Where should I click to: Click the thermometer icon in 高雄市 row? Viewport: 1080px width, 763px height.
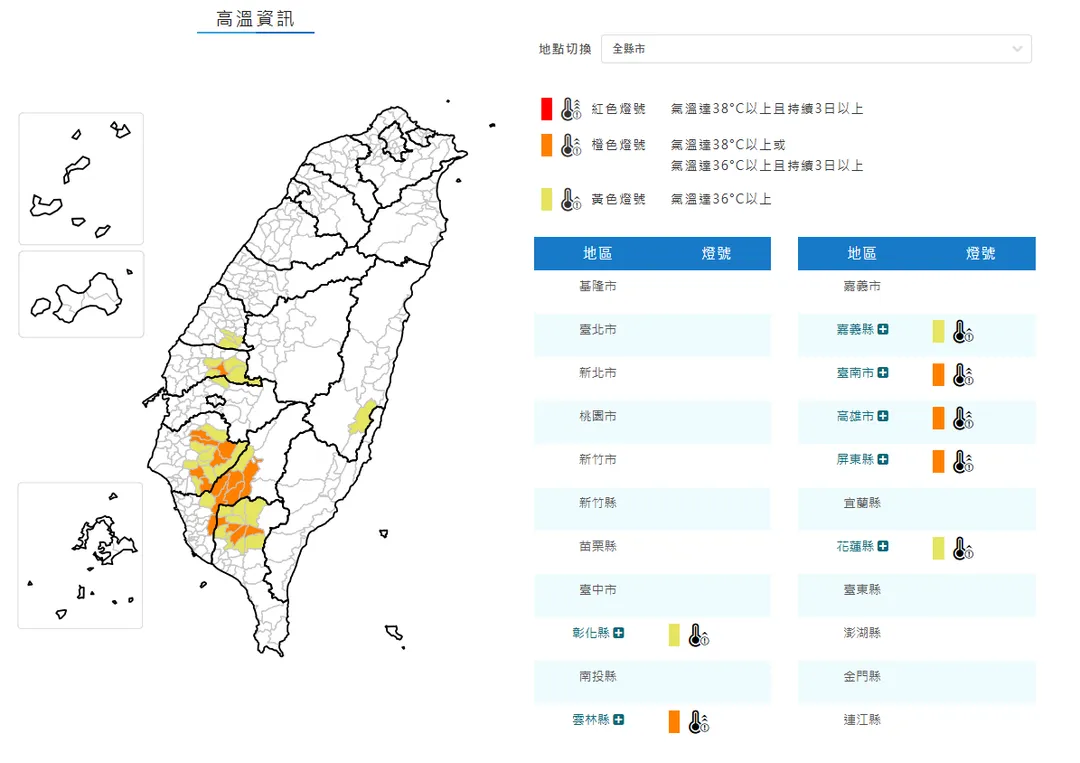tap(962, 419)
